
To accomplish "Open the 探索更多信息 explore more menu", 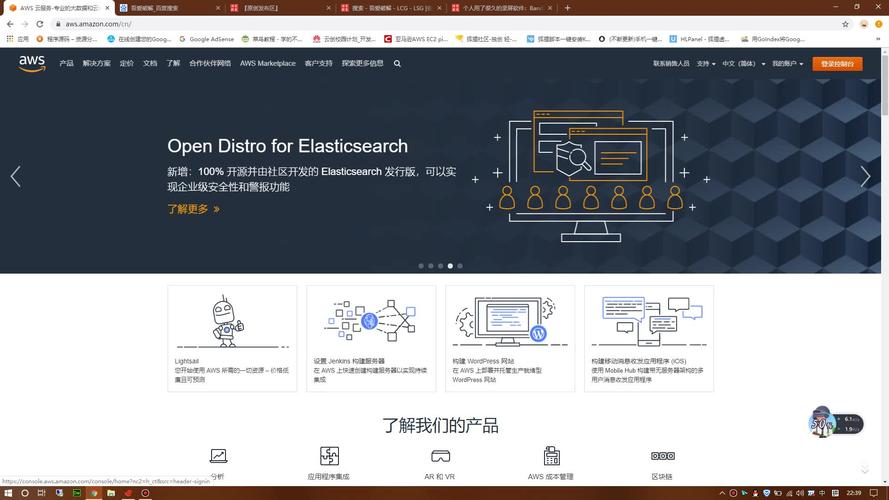I will point(362,63).
